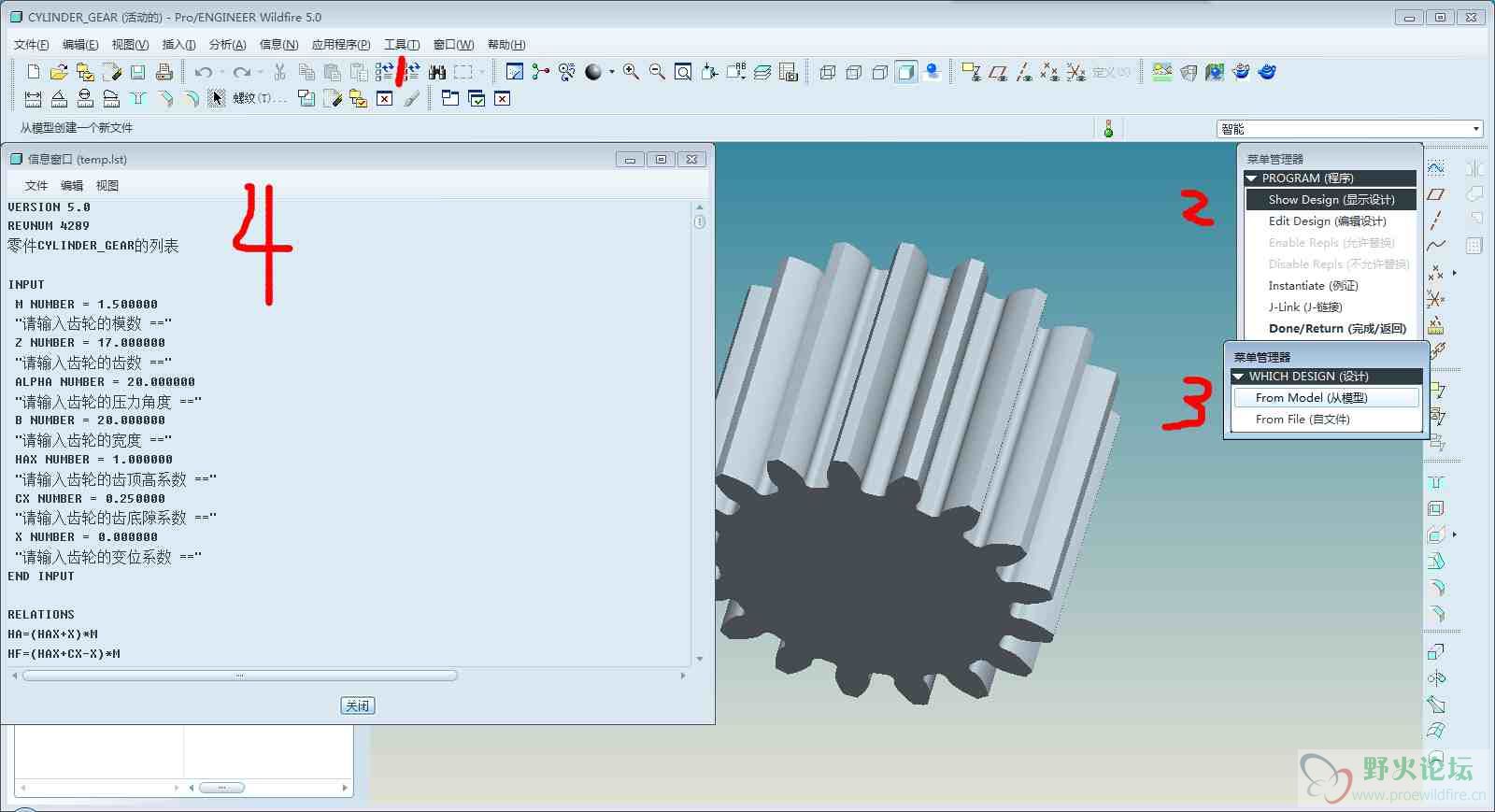1495x812 pixels.
Task: Select the datum plane tool in right toolbar
Action: tap(1436, 194)
